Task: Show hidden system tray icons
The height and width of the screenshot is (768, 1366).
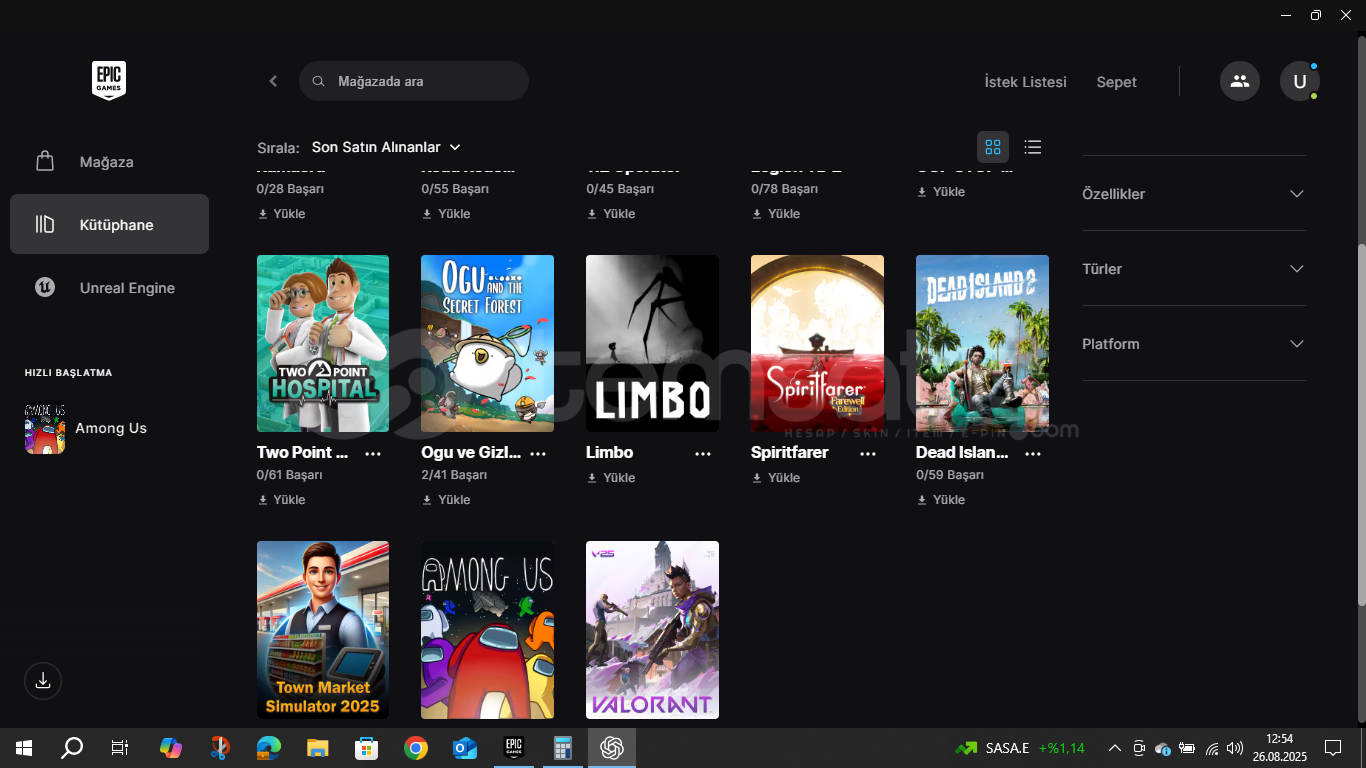Action: 1115,748
